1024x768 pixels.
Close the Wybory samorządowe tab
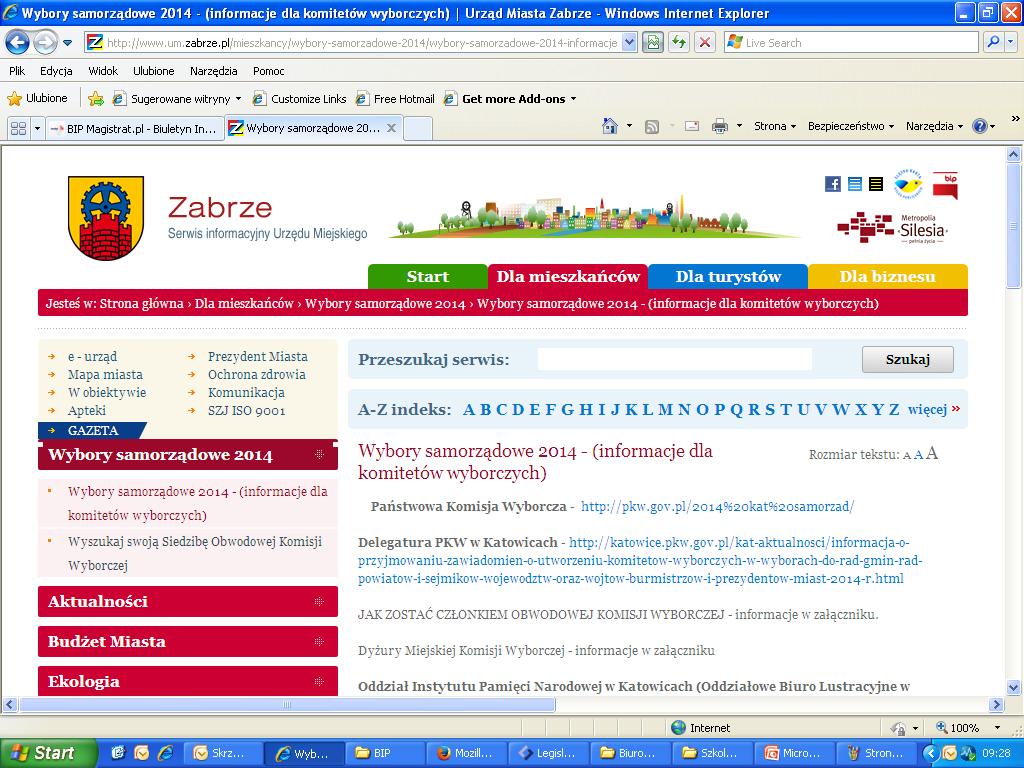pyautogui.click(x=391, y=128)
